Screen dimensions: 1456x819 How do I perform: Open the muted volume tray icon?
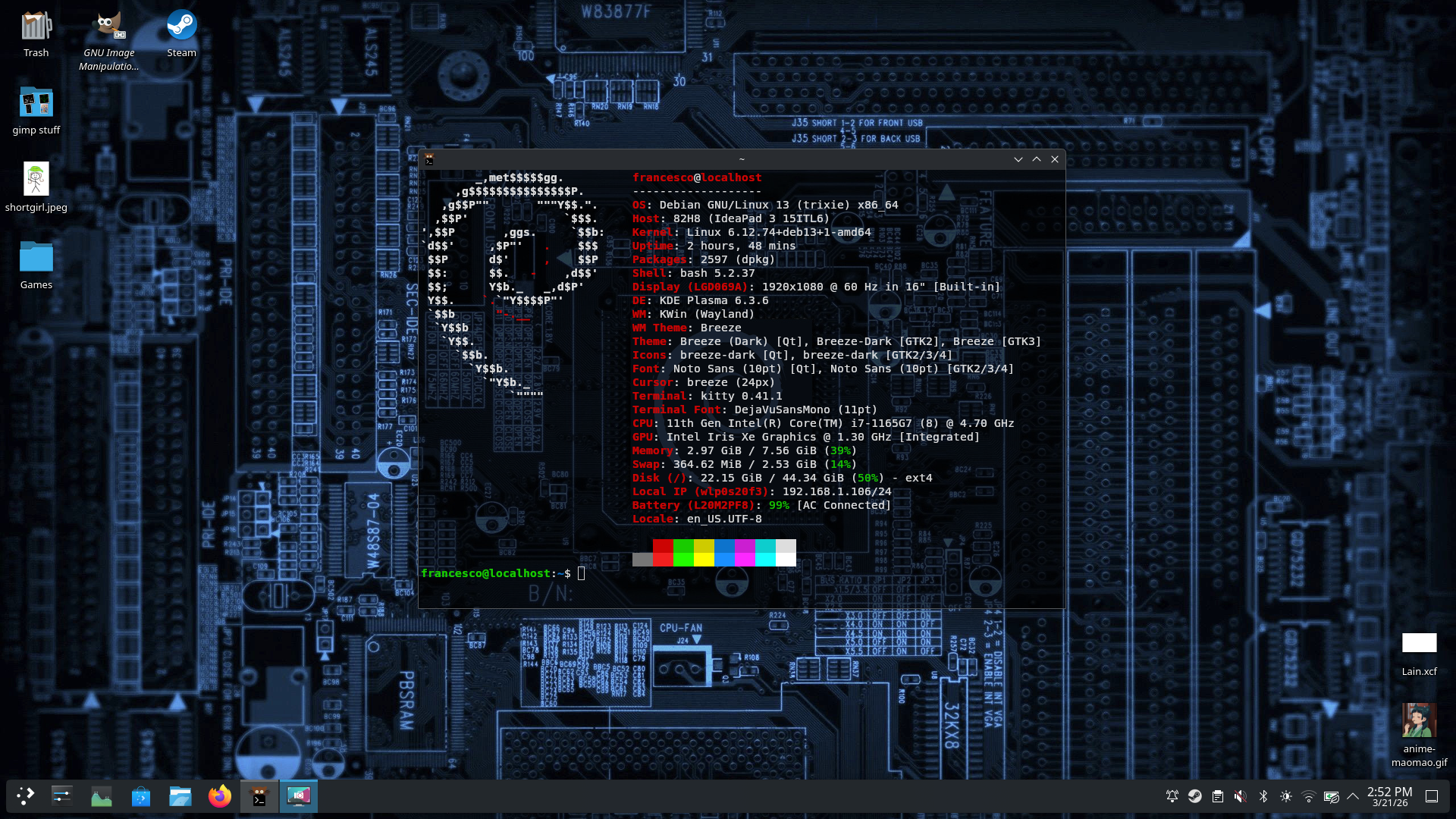(1241, 796)
